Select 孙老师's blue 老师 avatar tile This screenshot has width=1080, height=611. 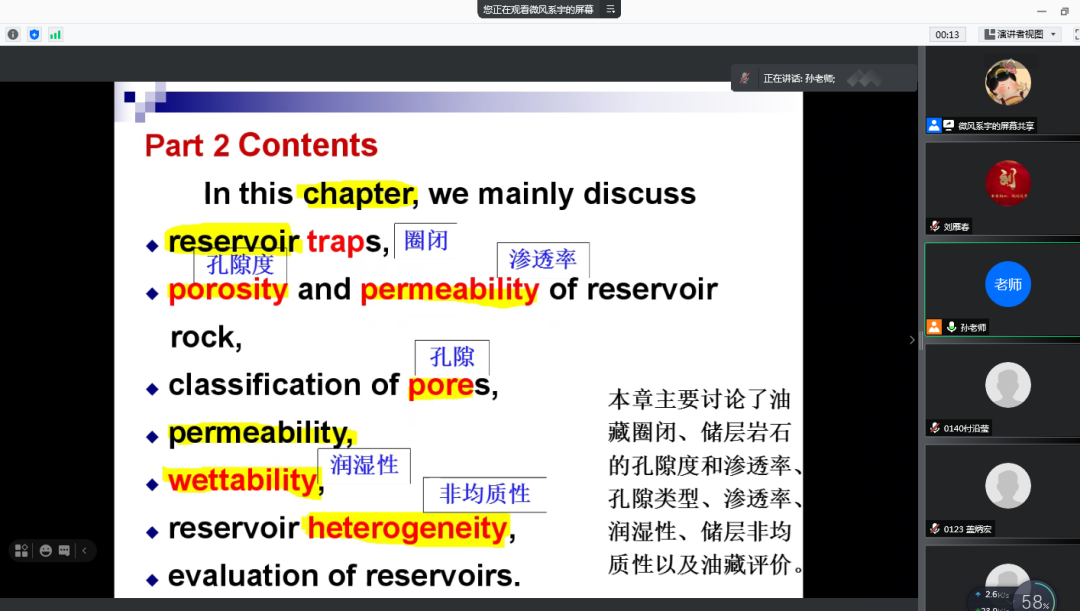point(1007,285)
